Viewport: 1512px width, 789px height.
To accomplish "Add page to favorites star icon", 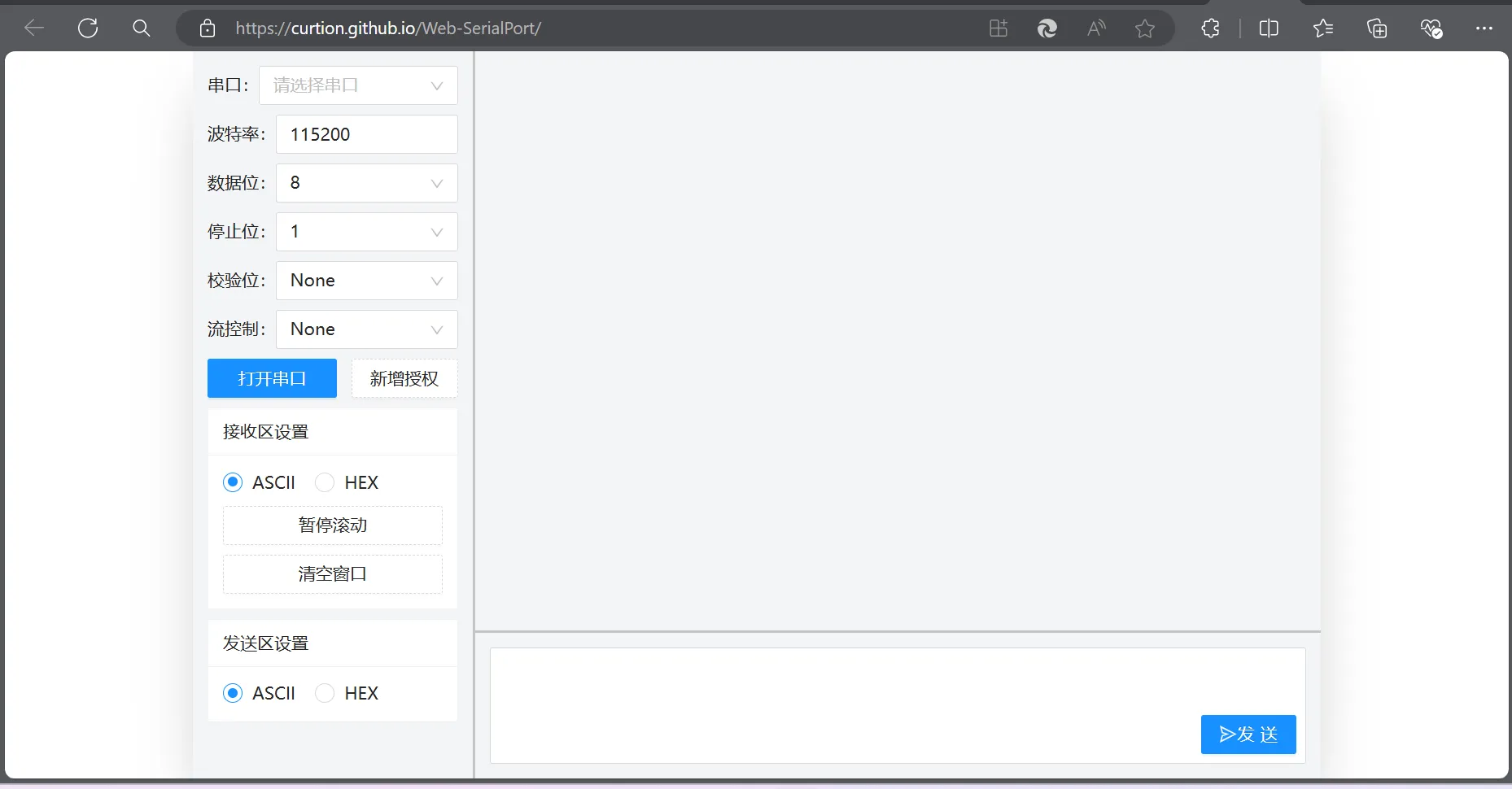I will (x=1144, y=28).
